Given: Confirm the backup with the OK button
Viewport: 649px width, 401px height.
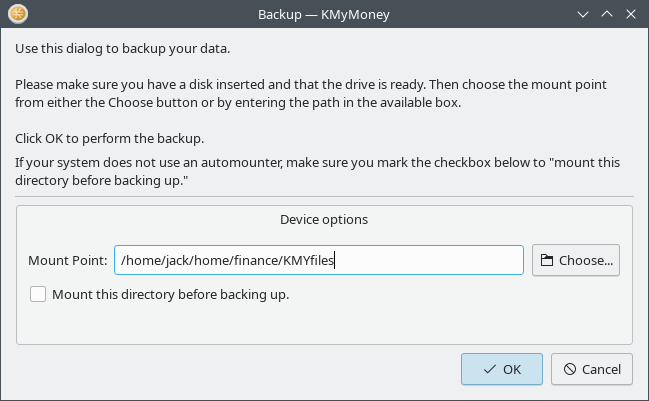Looking at the screenshot, I should pyautogui.click(x=502, y=369).
